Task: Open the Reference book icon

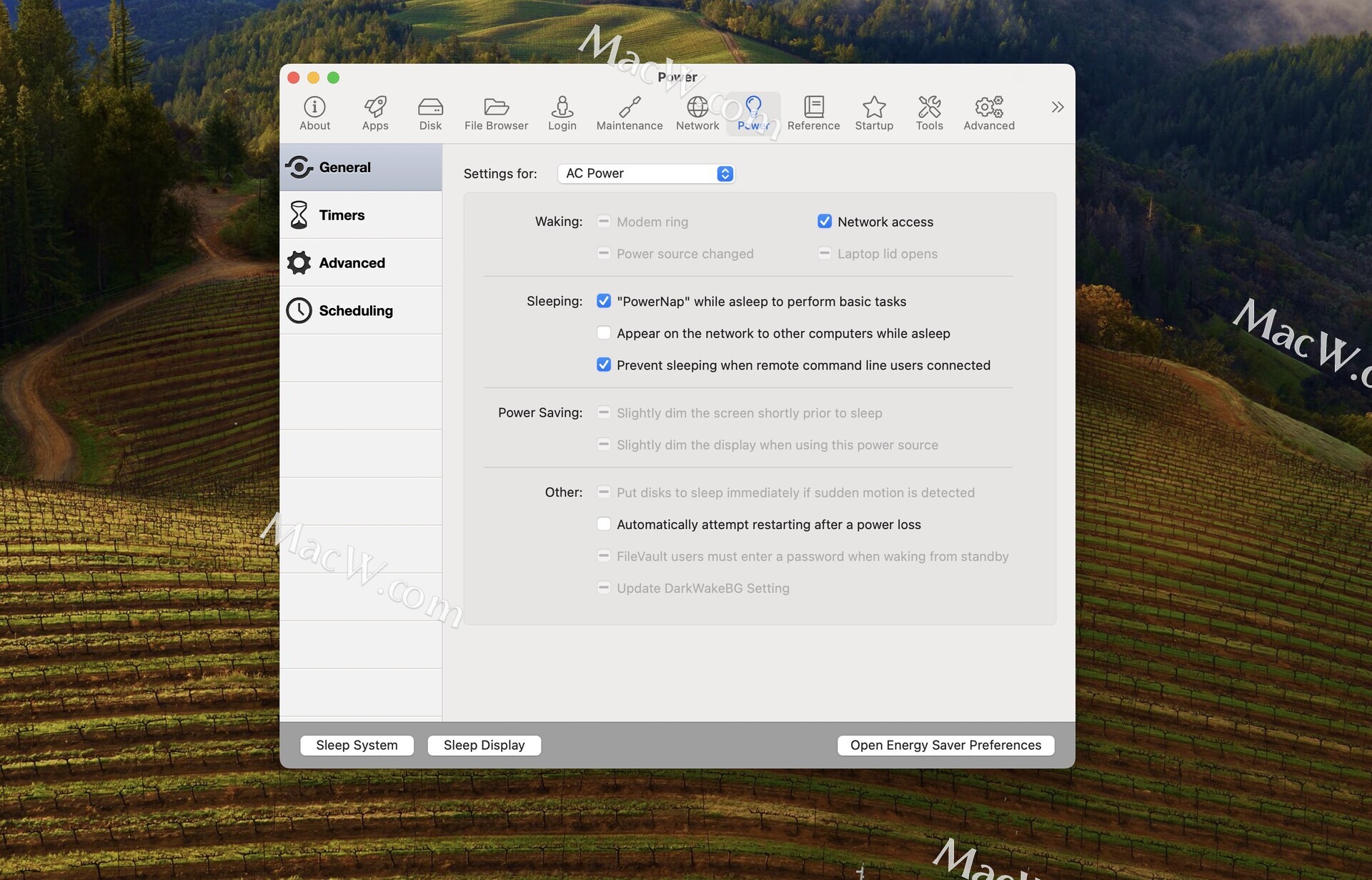Action: pyautogui.click(x=813, y=113)
